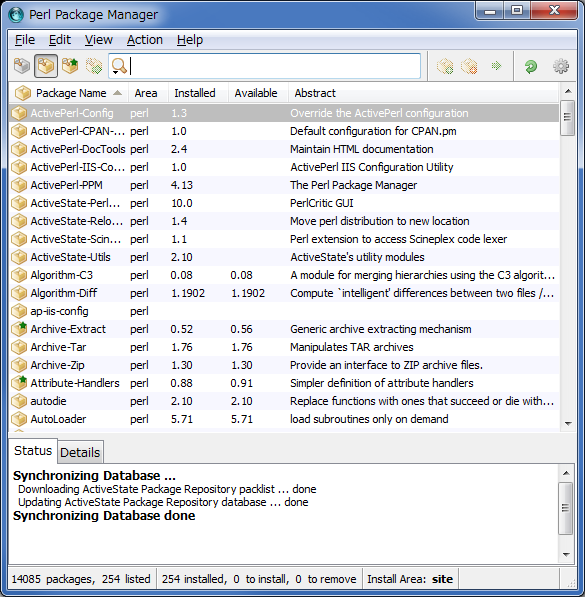Switch to the Status tab
The width and height of the screenshot is (585, 597).
pos(33,451)
